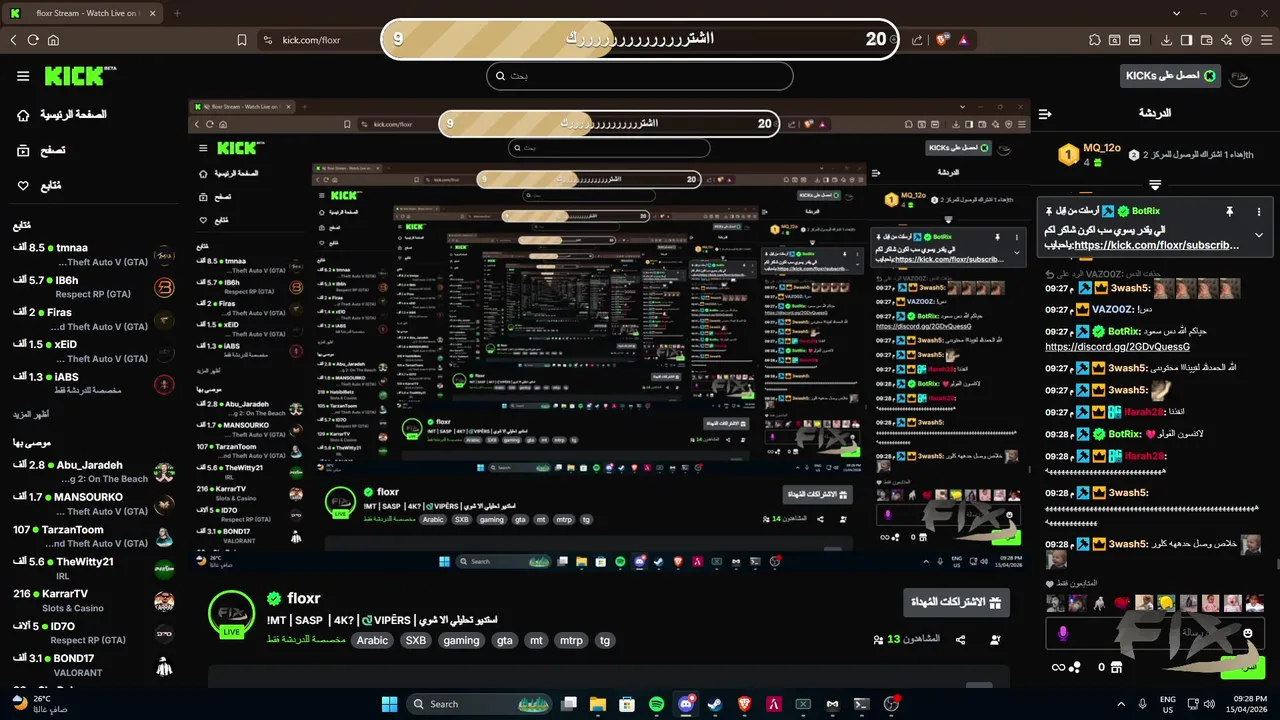Open the Windows Start menu

[x=390, y=704]
